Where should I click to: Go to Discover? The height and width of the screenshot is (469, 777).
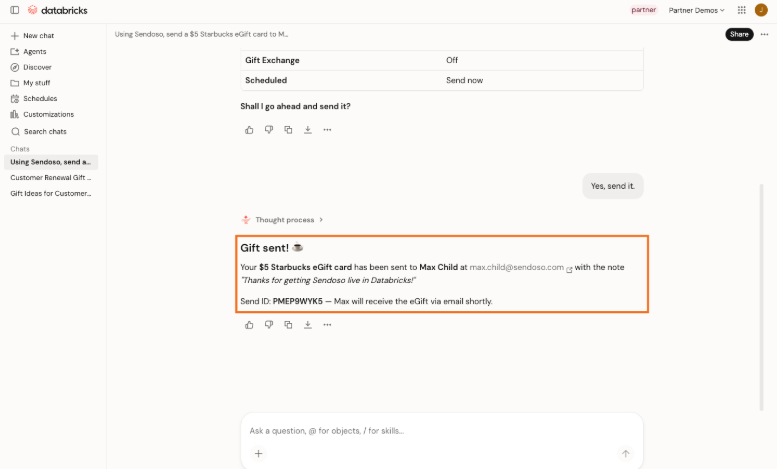click(31, 67)
